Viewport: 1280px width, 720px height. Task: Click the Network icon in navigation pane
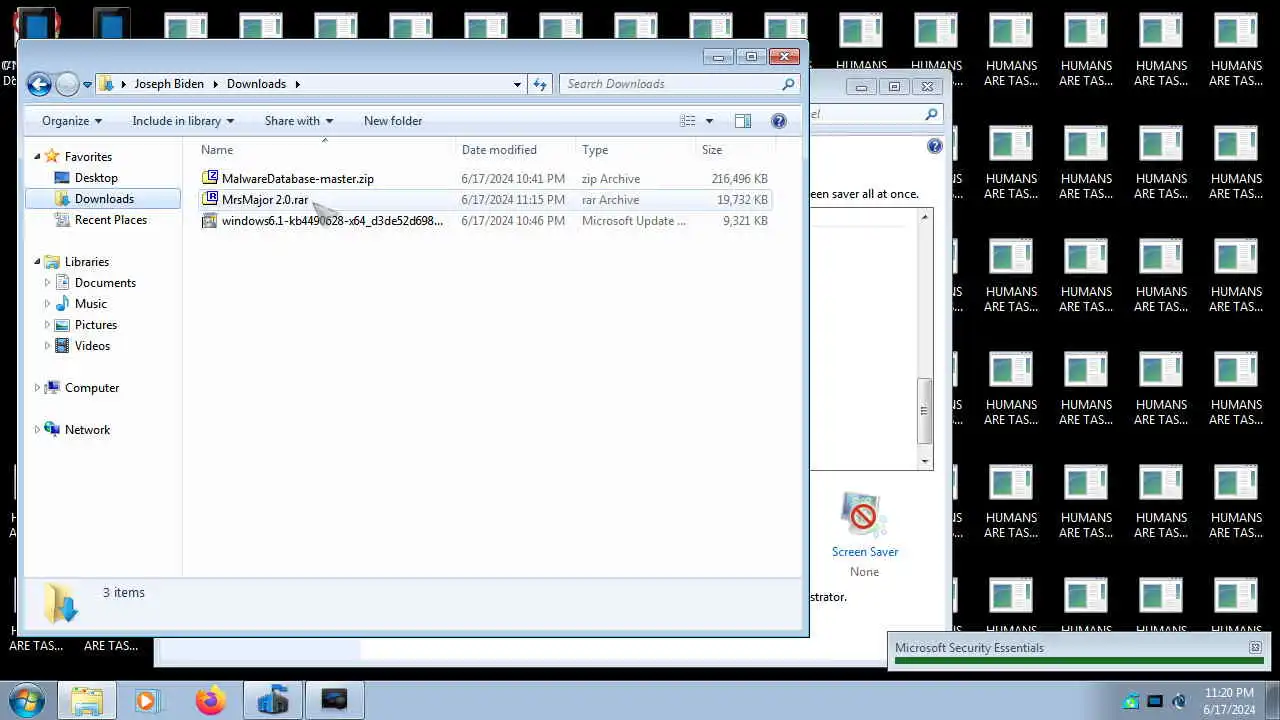pyautogui.click(x=52, y=430)
